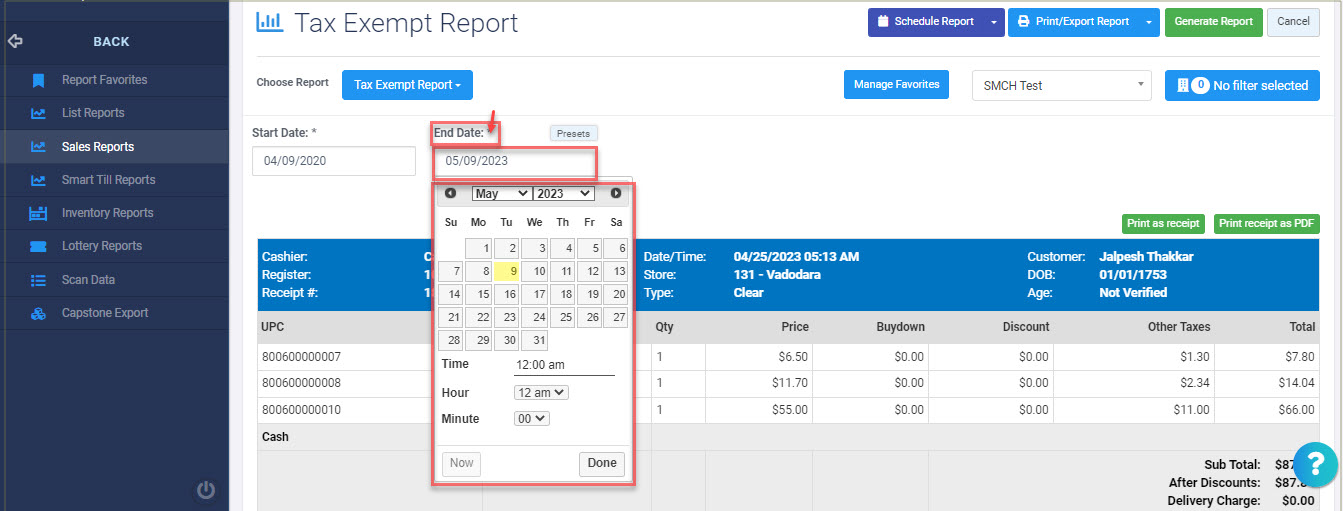Click Print receipt as PDF button
This screenshot has height=511, width=1343.
(1267, 224)
